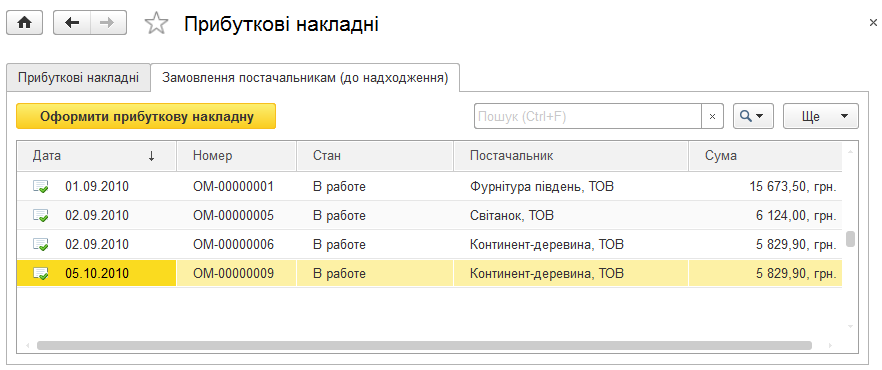882x370 pixels.
Task: Click the document icon of order ОМ-00000005
Action: click(x=40, y=215)
